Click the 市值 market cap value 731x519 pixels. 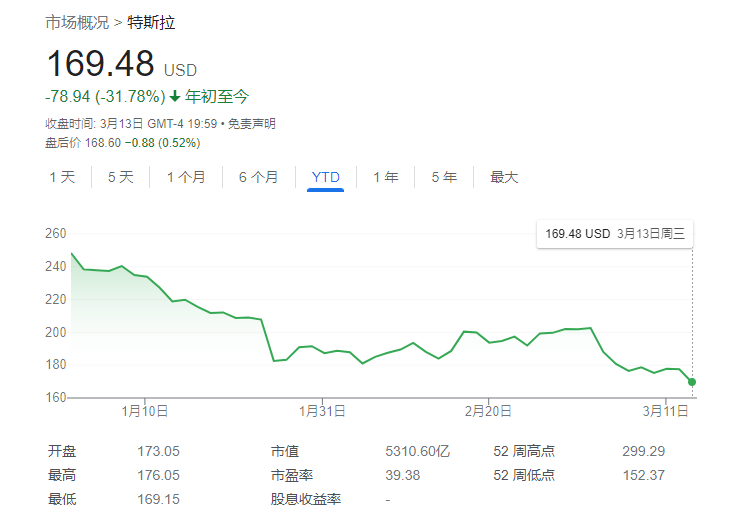414,451
